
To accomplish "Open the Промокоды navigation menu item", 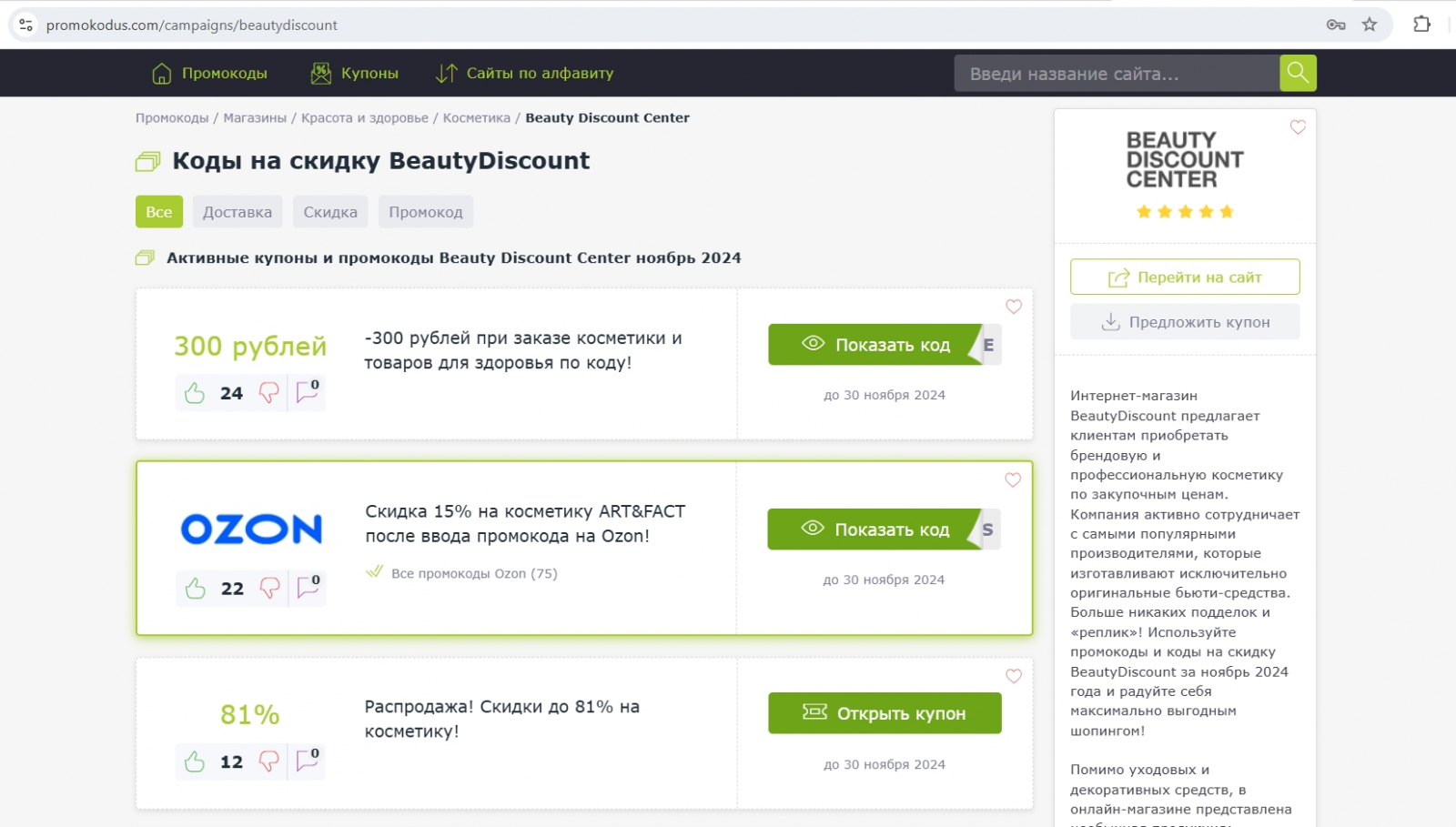I will pos(210,73).
